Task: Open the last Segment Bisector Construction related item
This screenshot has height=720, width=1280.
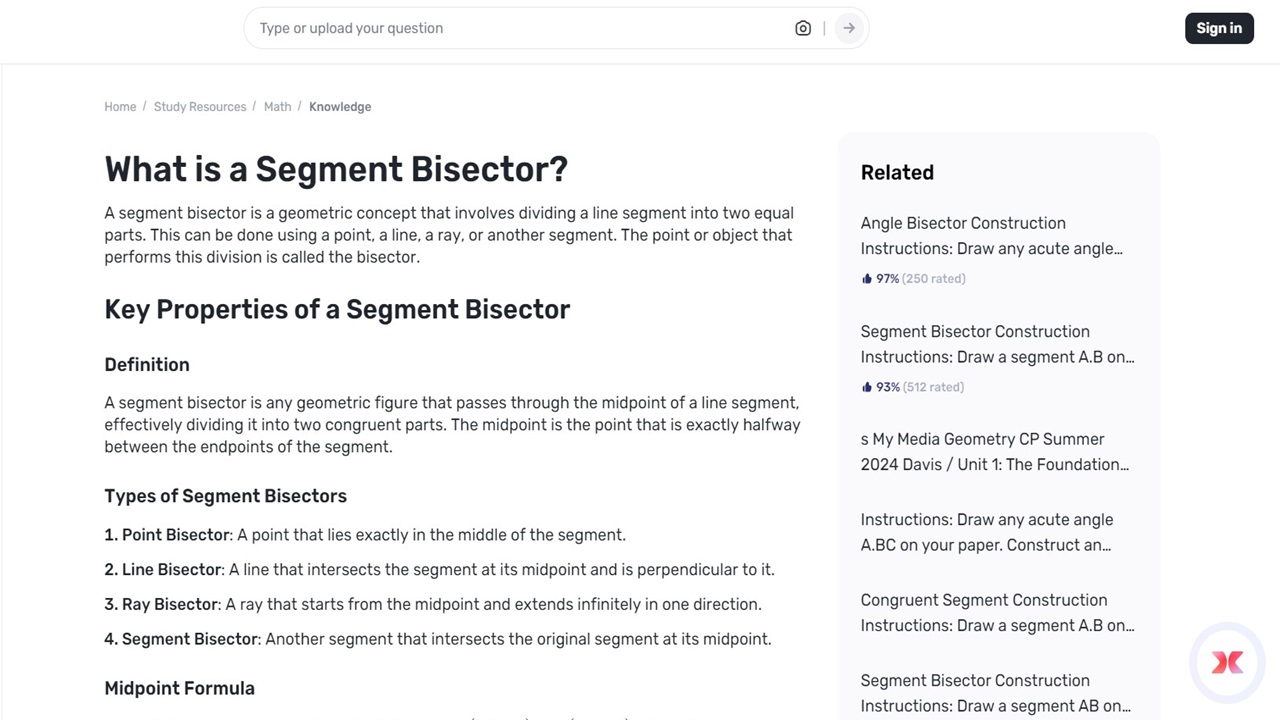Action: tap(995, 692)
